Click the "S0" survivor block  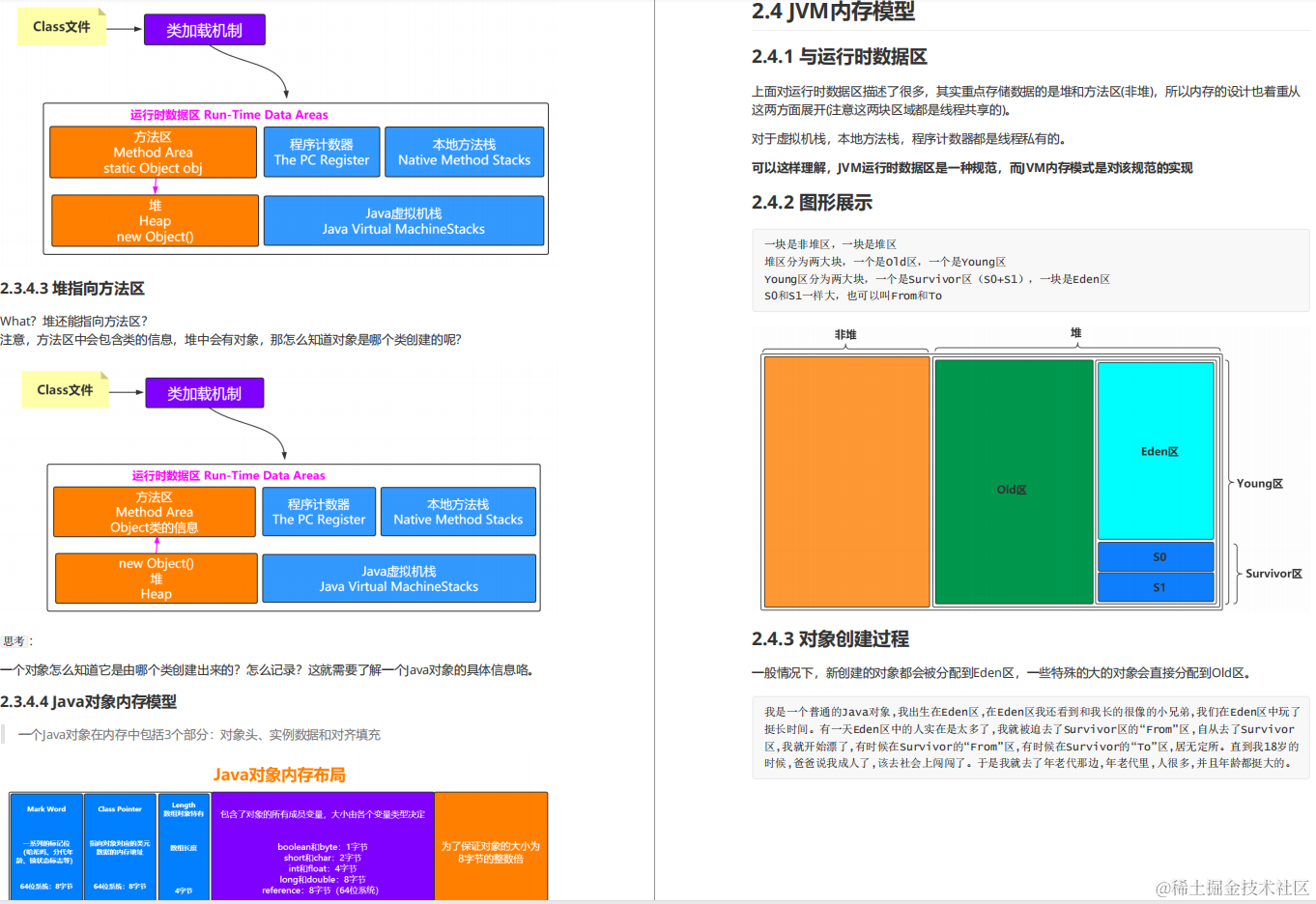pyautogui.click(x=1156, y=558)
